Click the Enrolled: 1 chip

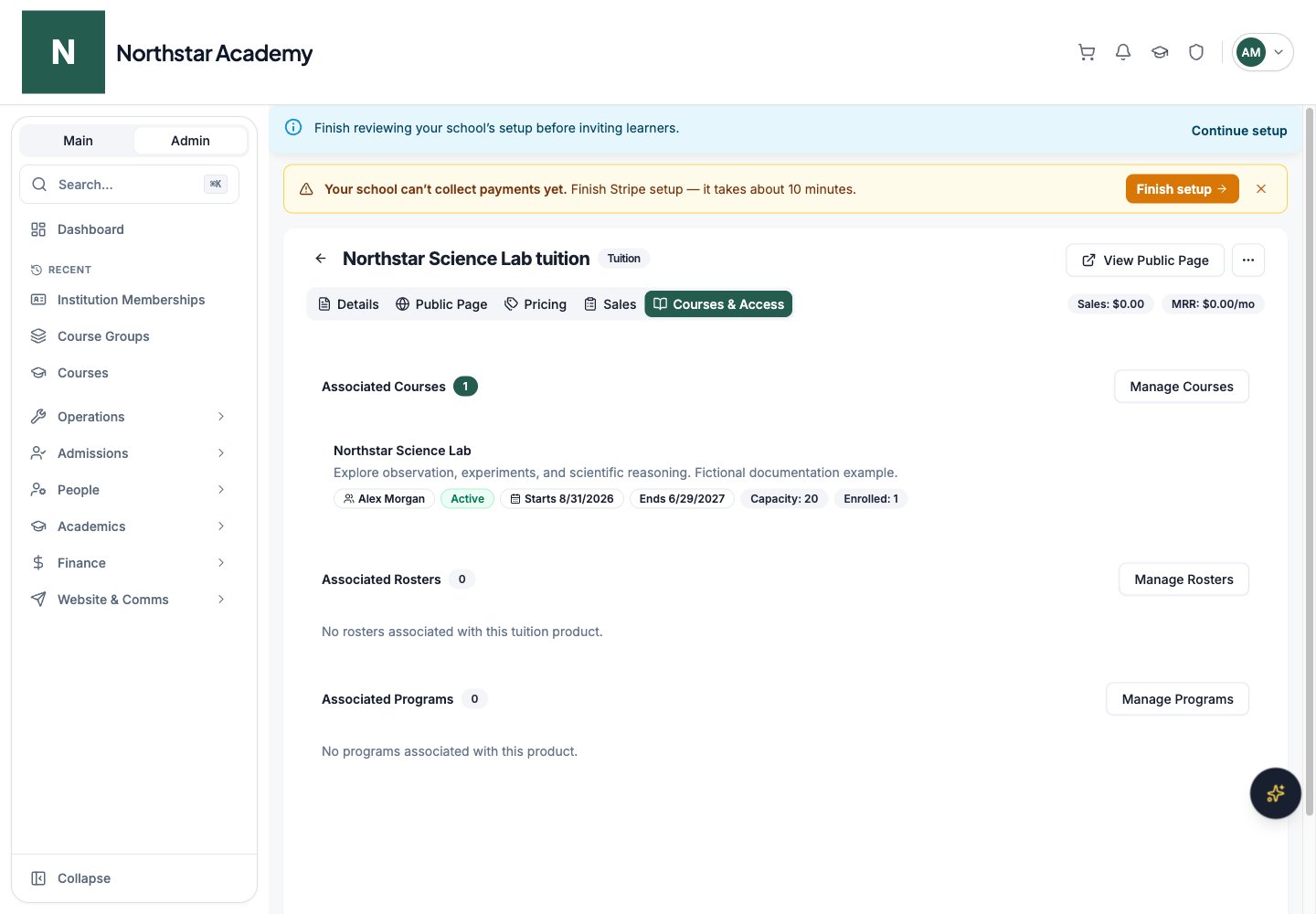pyautogui.click(x=870, y=499)
